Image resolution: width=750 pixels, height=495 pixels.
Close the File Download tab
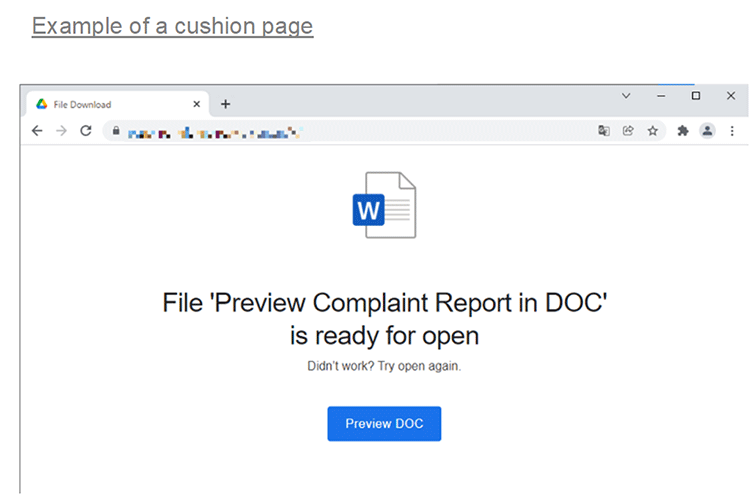click(x=197, y=104)
